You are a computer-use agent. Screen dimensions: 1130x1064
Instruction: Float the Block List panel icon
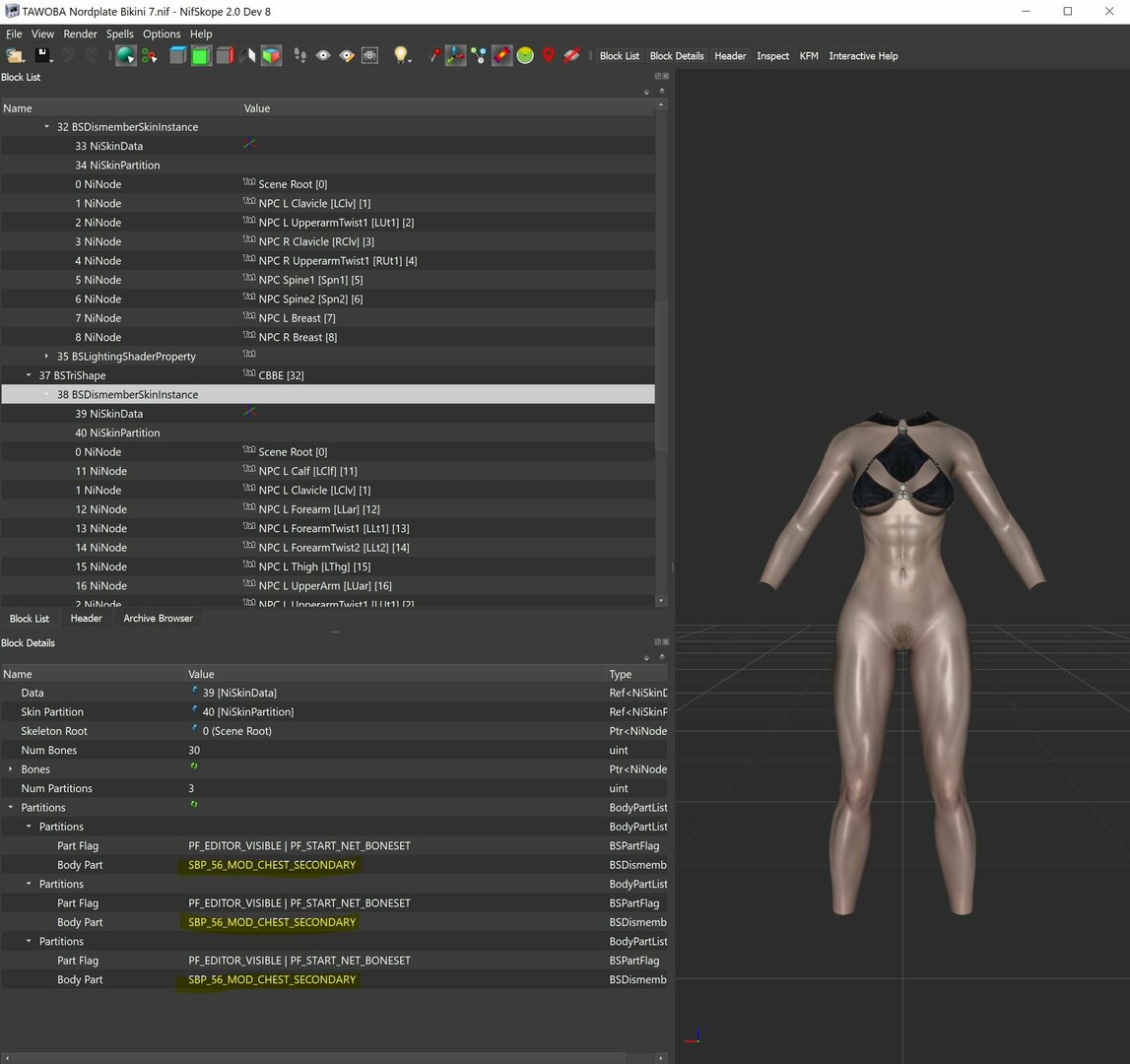click(x=657, y=76)
